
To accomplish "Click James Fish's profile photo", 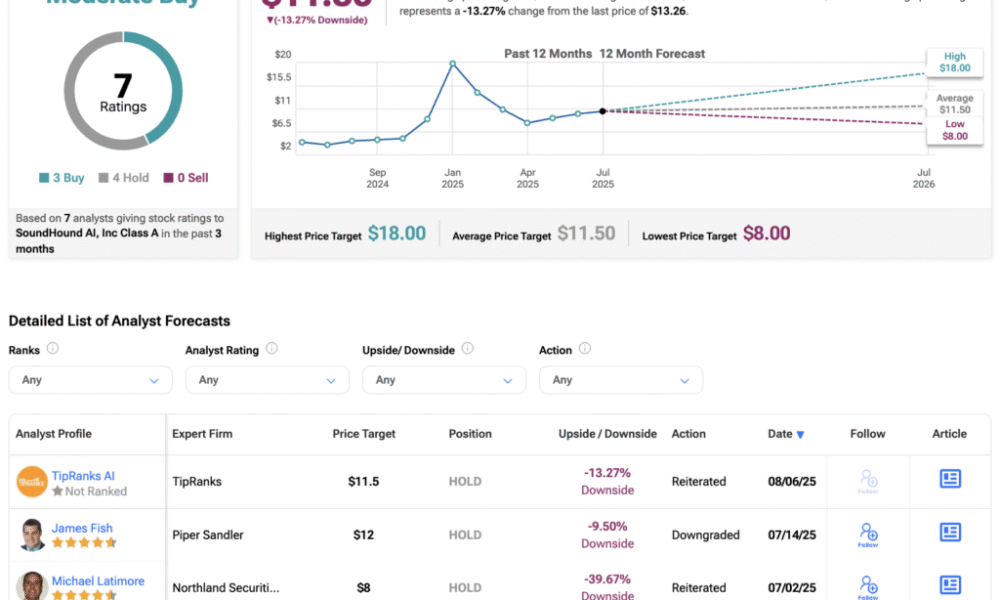I will (32, 534).
